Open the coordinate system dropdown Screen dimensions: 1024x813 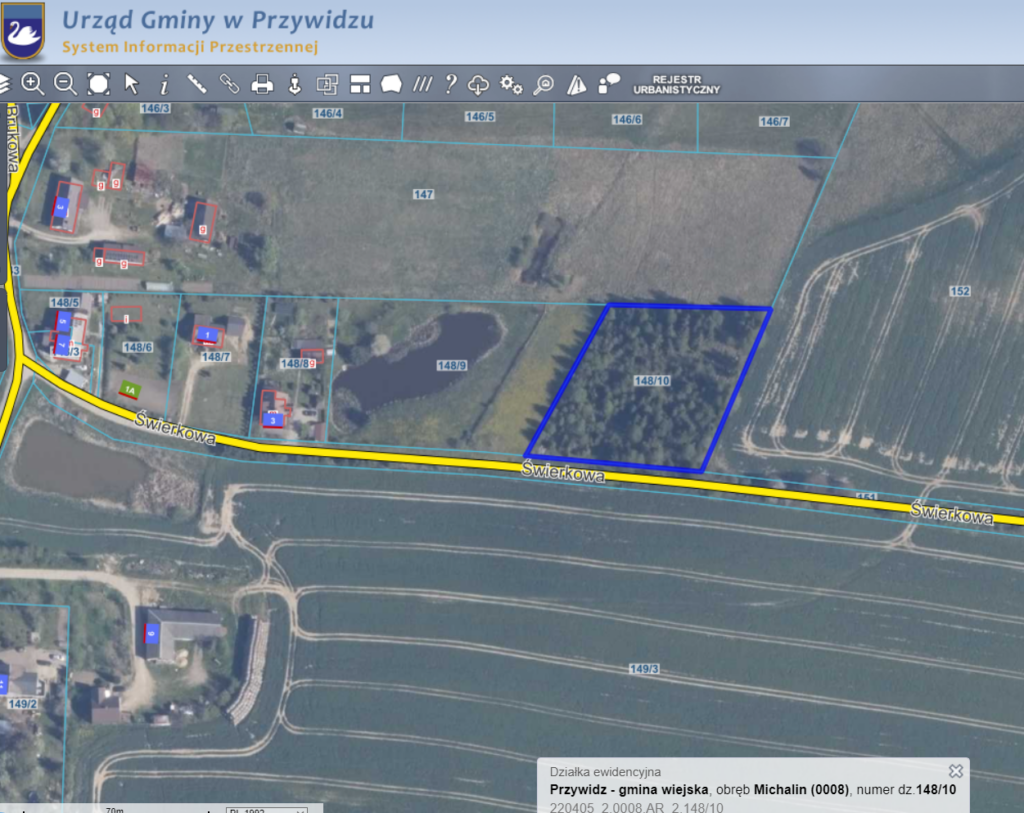(266, 809)
